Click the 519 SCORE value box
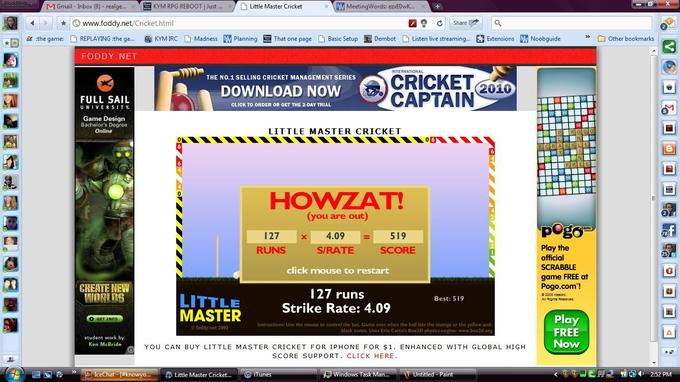Screen dimensions: 680x382 click(398, 236)
